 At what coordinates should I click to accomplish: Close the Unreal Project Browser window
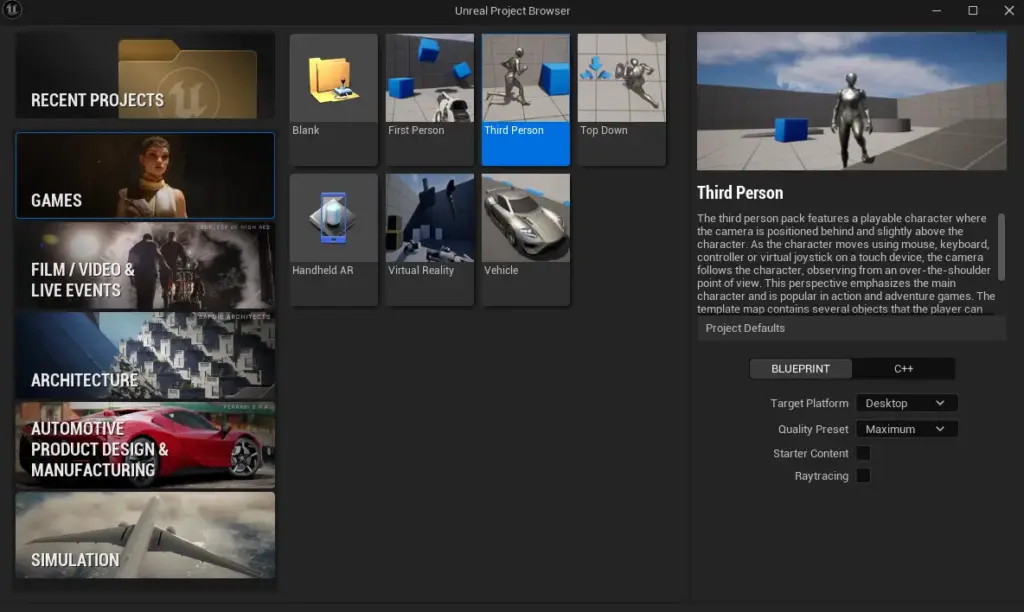(x=1008, y=10)
